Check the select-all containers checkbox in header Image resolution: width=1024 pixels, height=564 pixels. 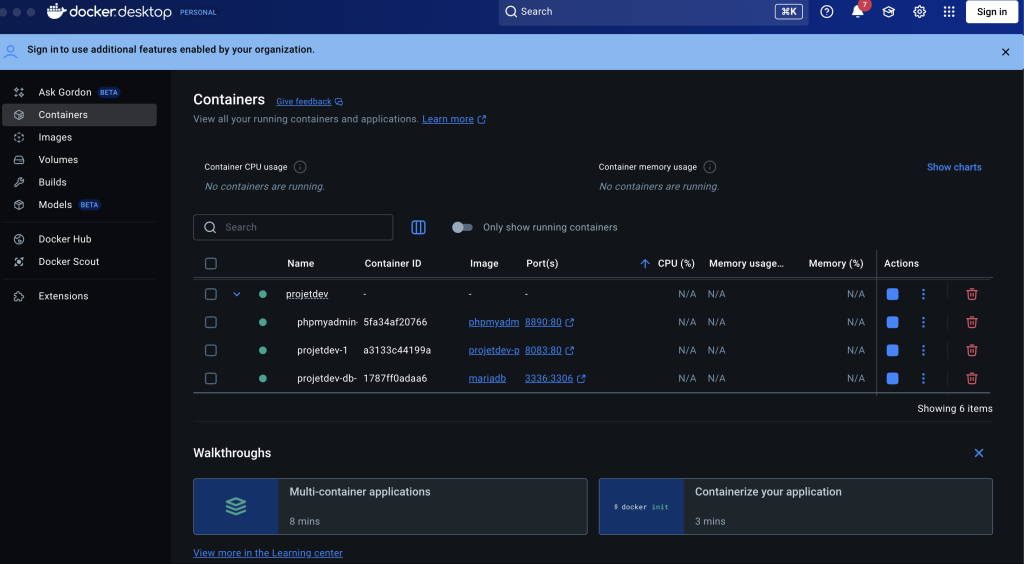(210, 264)
